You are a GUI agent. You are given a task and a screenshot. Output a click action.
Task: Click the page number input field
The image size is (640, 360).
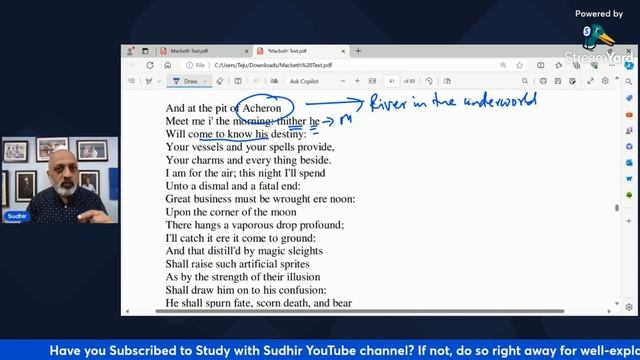tap(391, 81)
